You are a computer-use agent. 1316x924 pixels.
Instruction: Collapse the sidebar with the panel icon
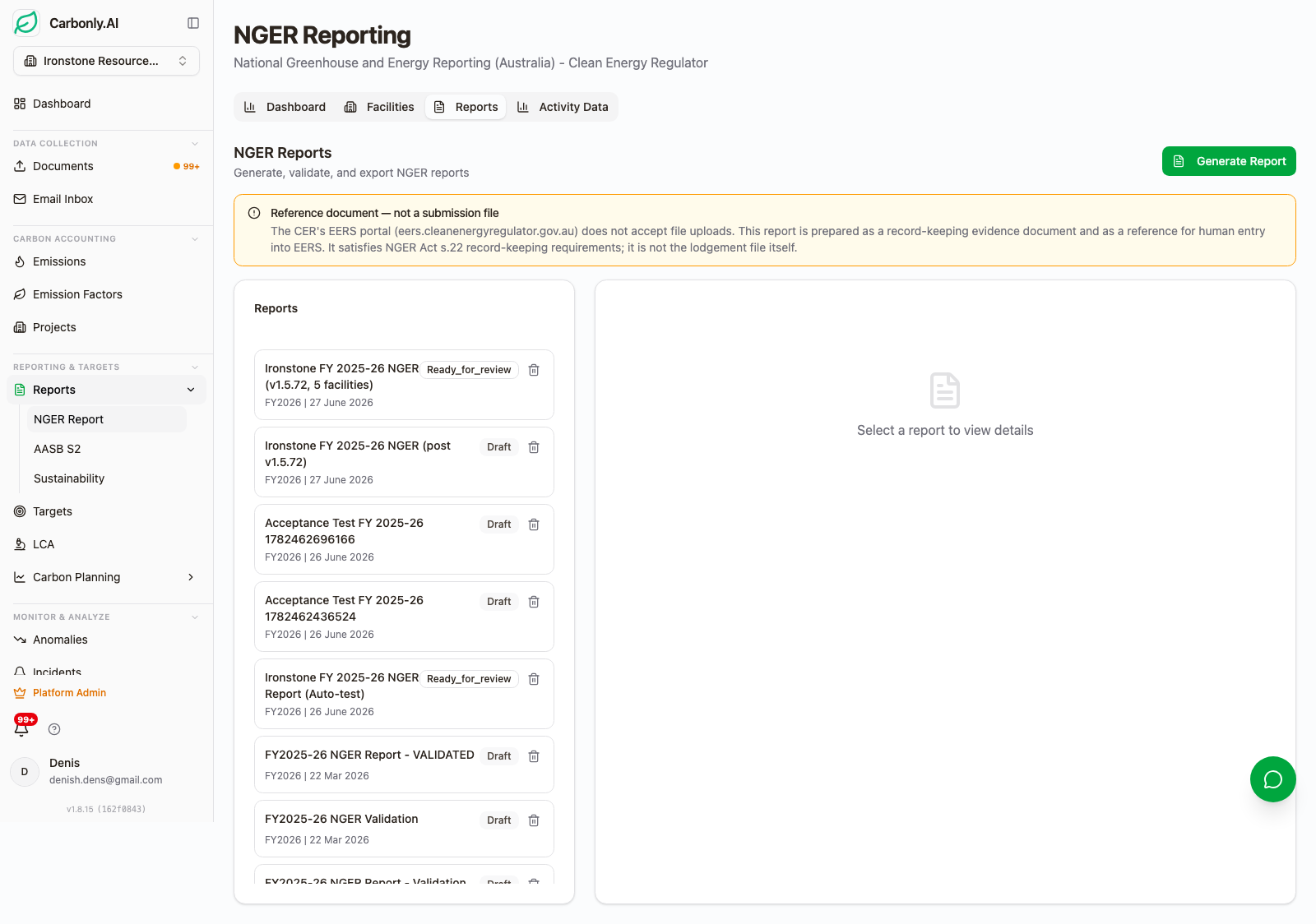tap(193, 23)
